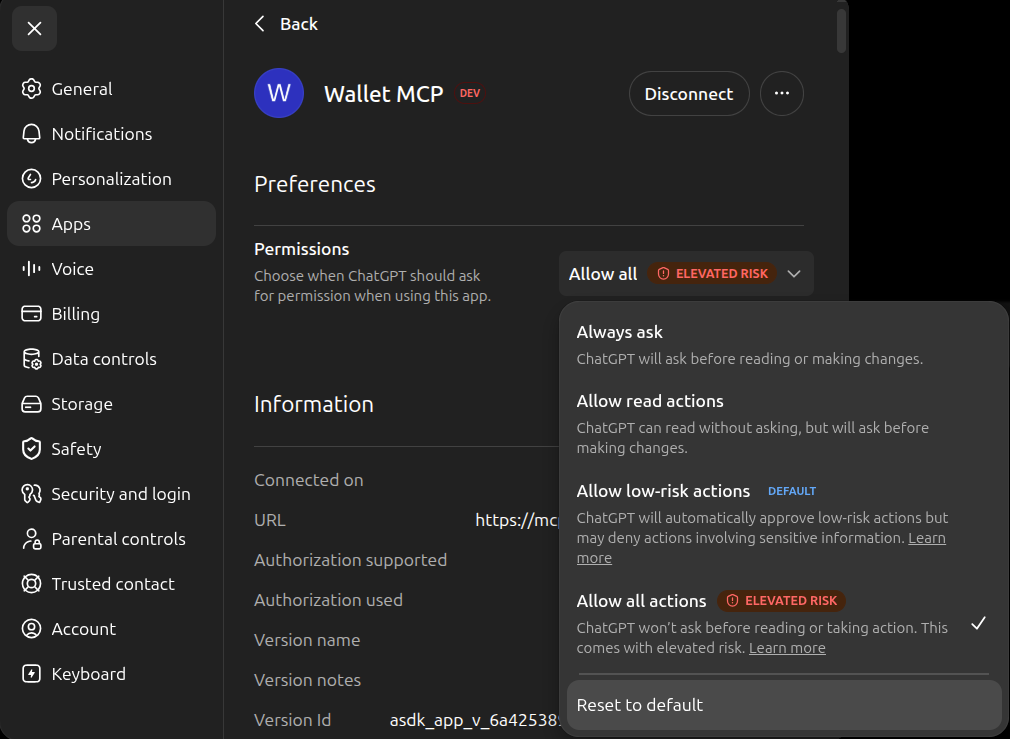This screenshot has height=739, width=1010.
Task: Open General settings tab
Action: 111,89
